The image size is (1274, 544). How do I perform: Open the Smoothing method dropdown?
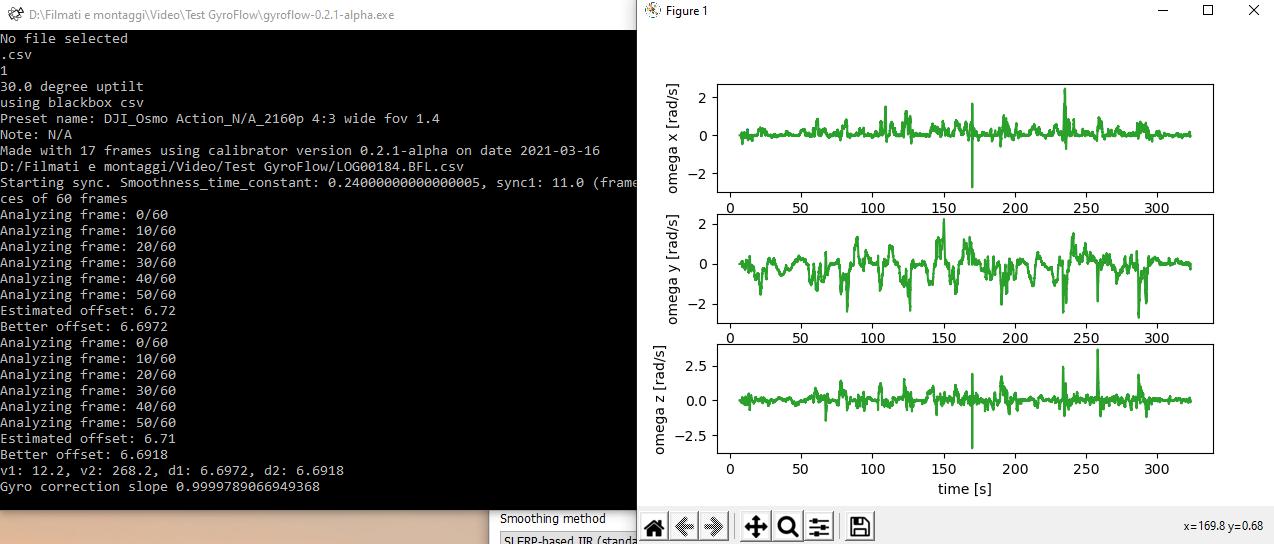(x=568, y=539)
